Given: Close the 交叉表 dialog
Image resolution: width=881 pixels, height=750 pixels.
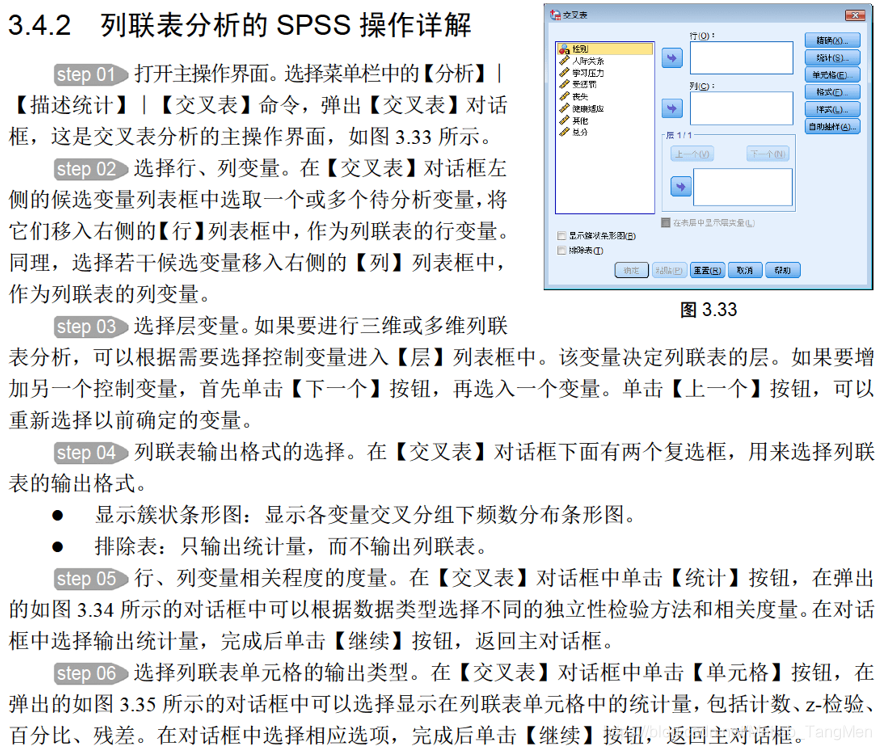Looking at the screenshot, I should click(x=855, y=15).
